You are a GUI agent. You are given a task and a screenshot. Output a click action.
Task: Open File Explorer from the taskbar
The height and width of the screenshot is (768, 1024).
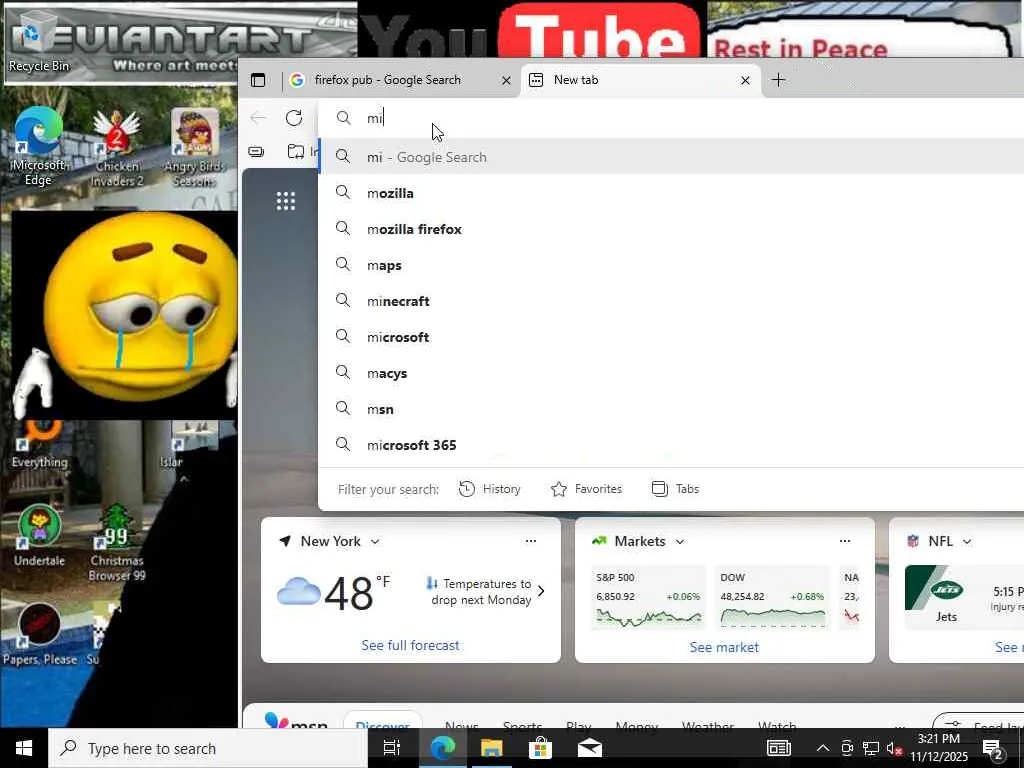pos(492,748)
